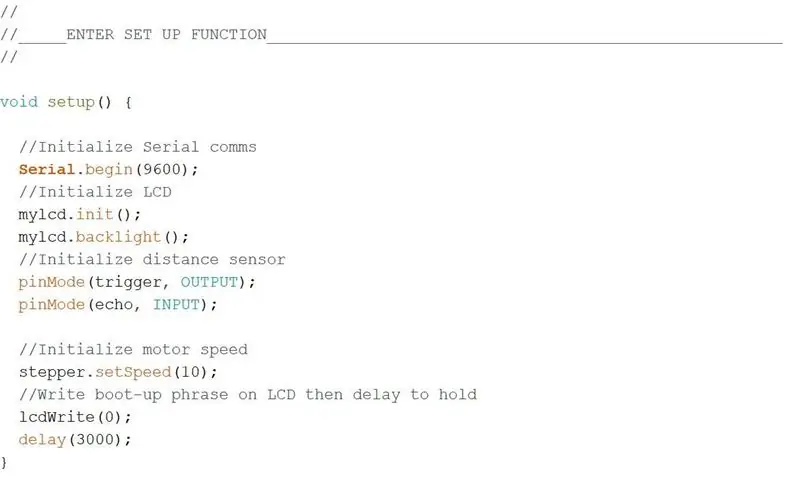Click the echo argument in pinMode

coord(114,304)
